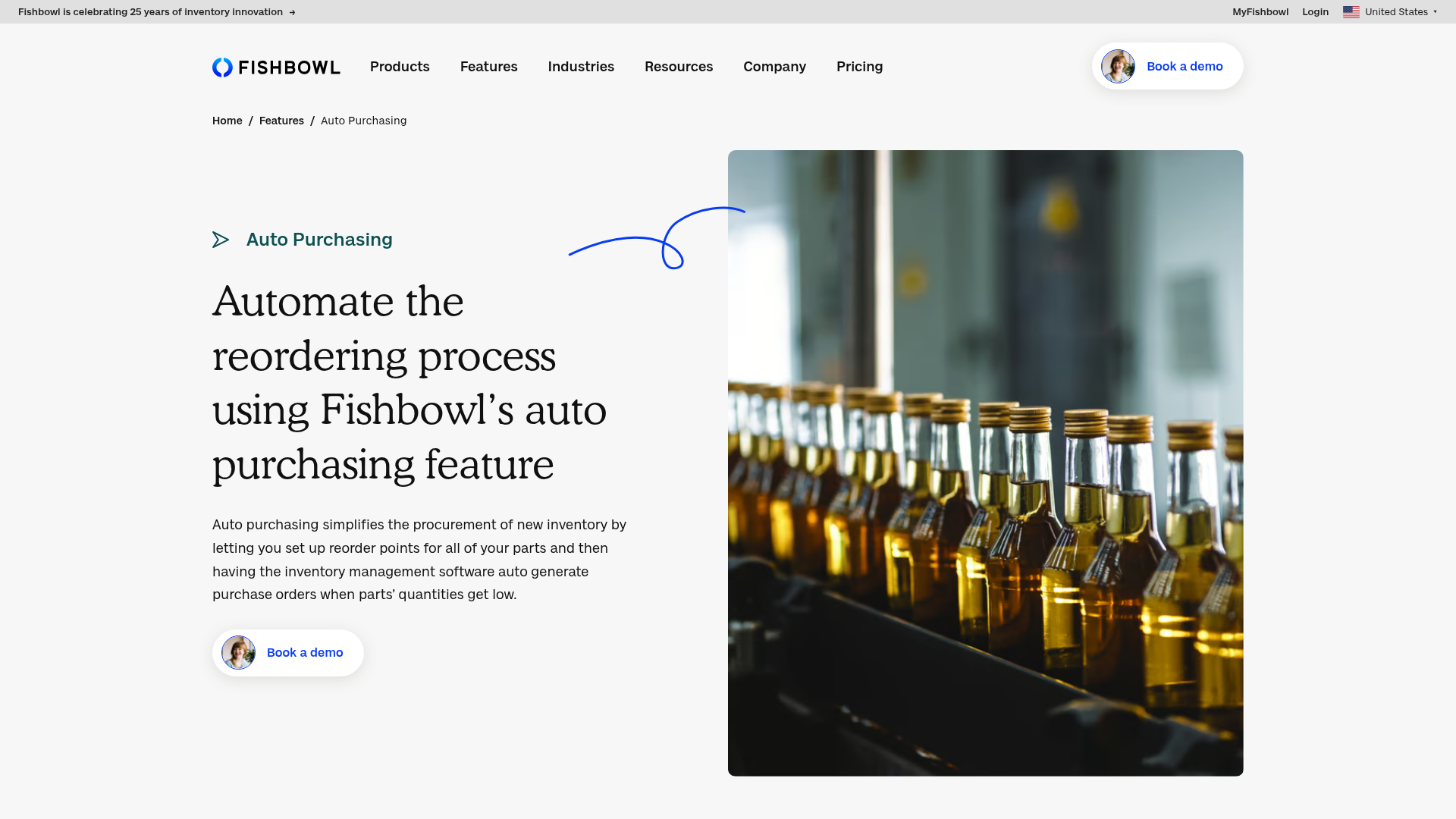Open the MyFishbowl link
1456x819 pixels.
1260,12
